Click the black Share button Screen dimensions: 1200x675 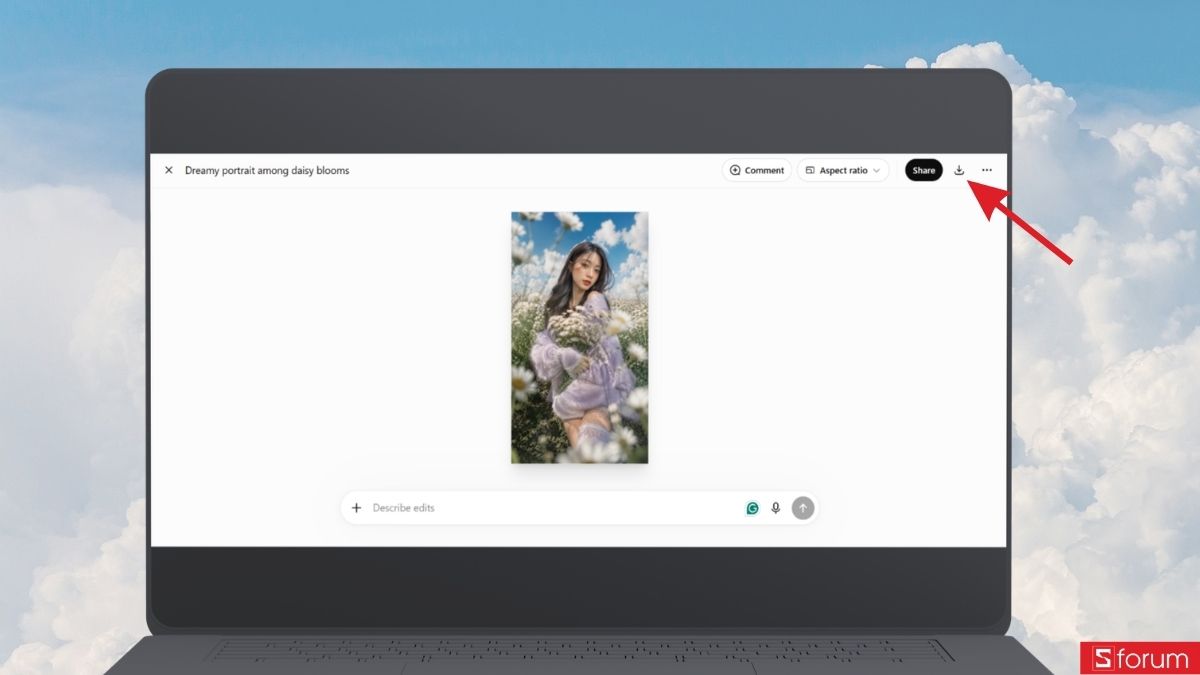(x=924, y=170)
